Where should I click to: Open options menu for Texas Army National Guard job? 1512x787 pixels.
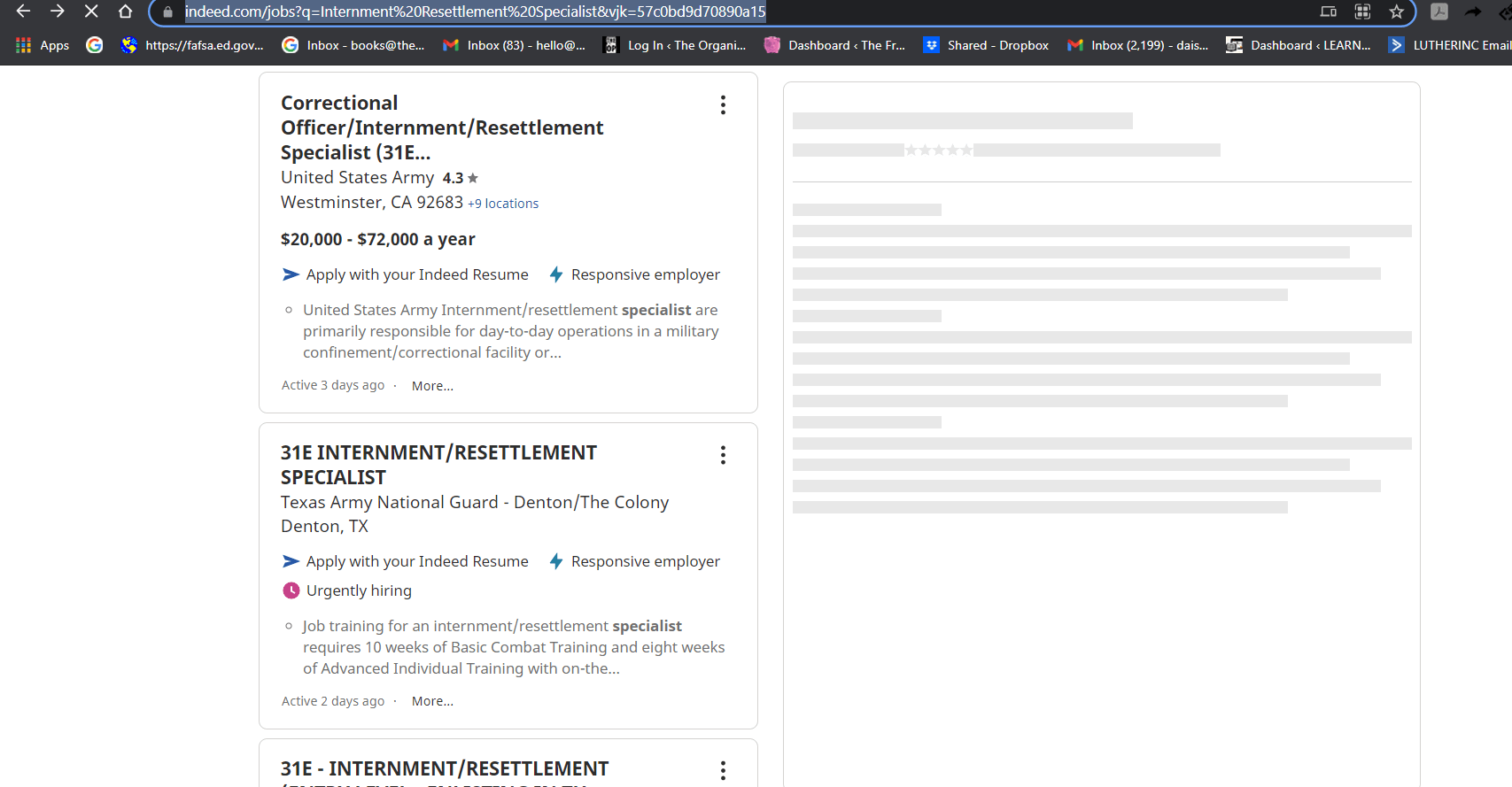click(x=723, y=455)
